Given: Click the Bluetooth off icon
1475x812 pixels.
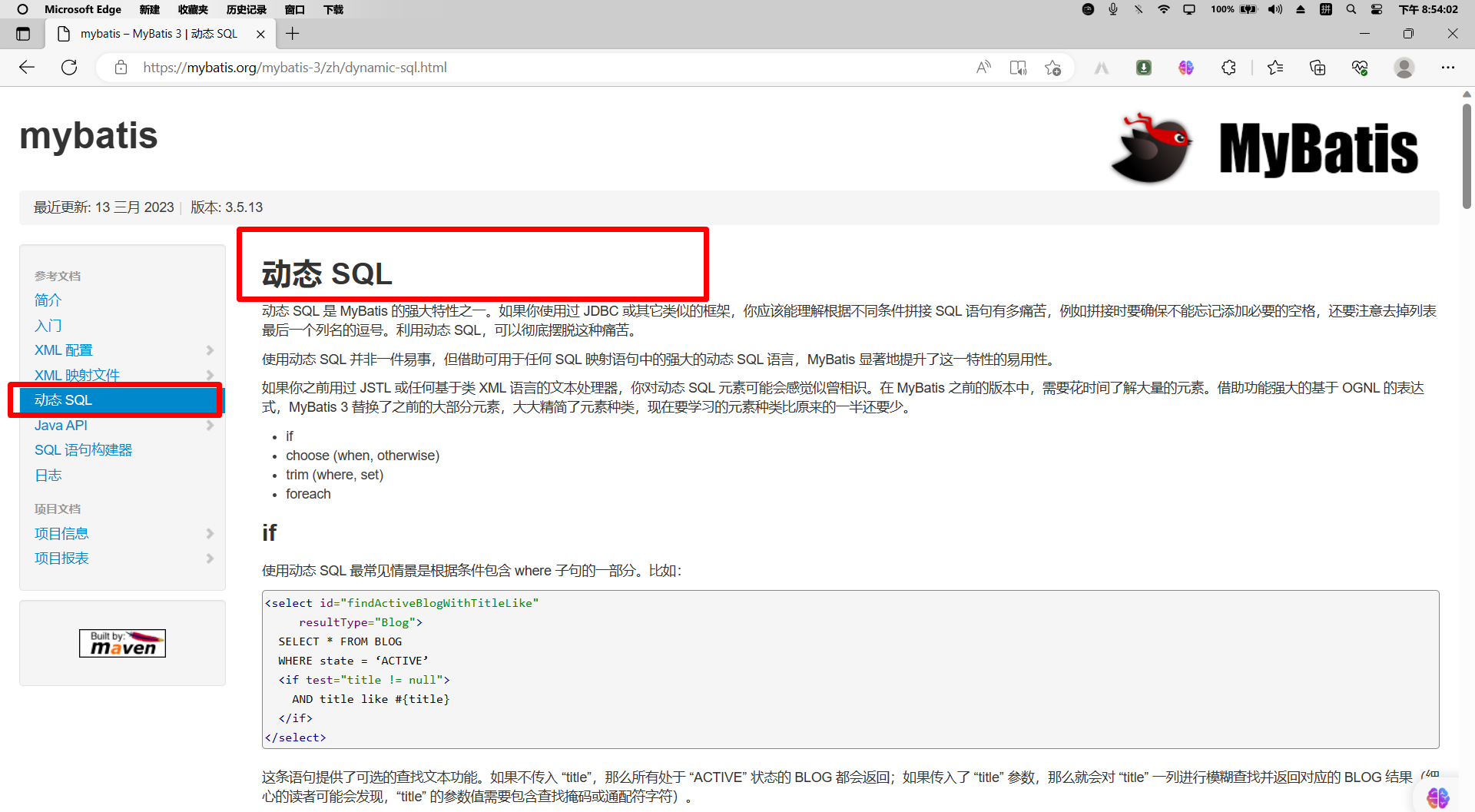Looking at the screenshot, I should coord(1139,9).
